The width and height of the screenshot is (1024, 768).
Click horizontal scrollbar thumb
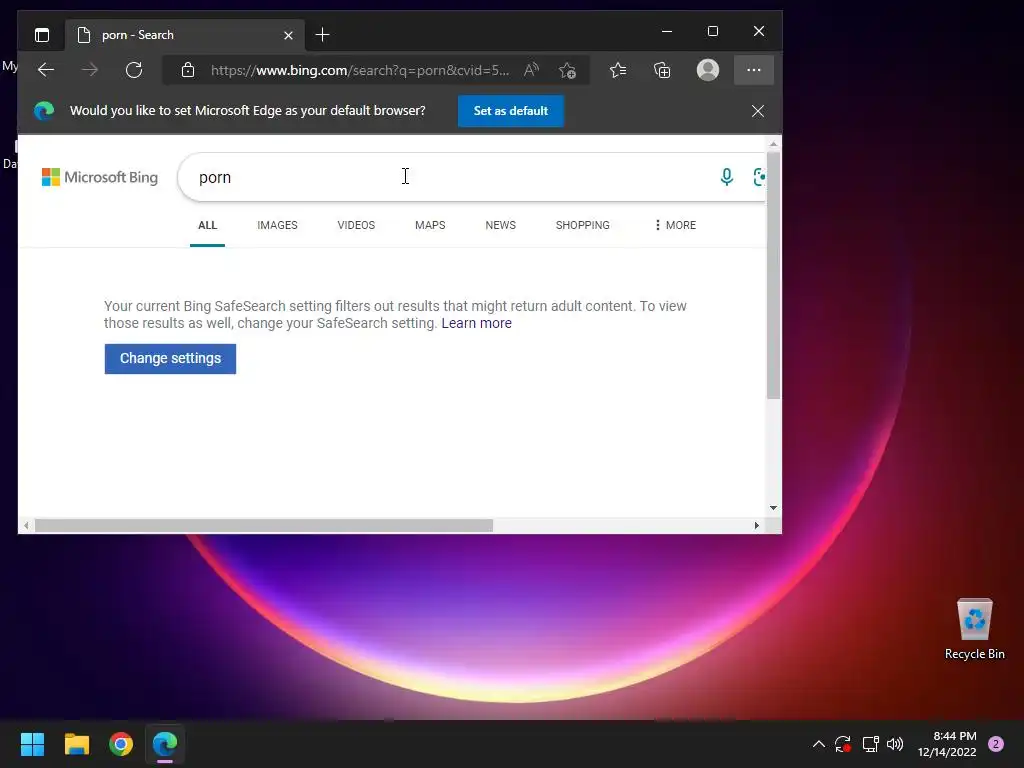264,526
